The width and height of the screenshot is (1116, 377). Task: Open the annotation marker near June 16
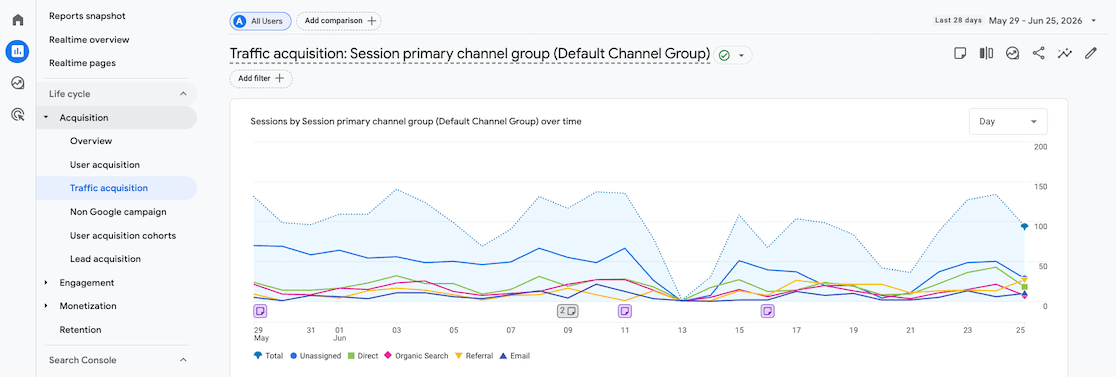click(767, 311)
